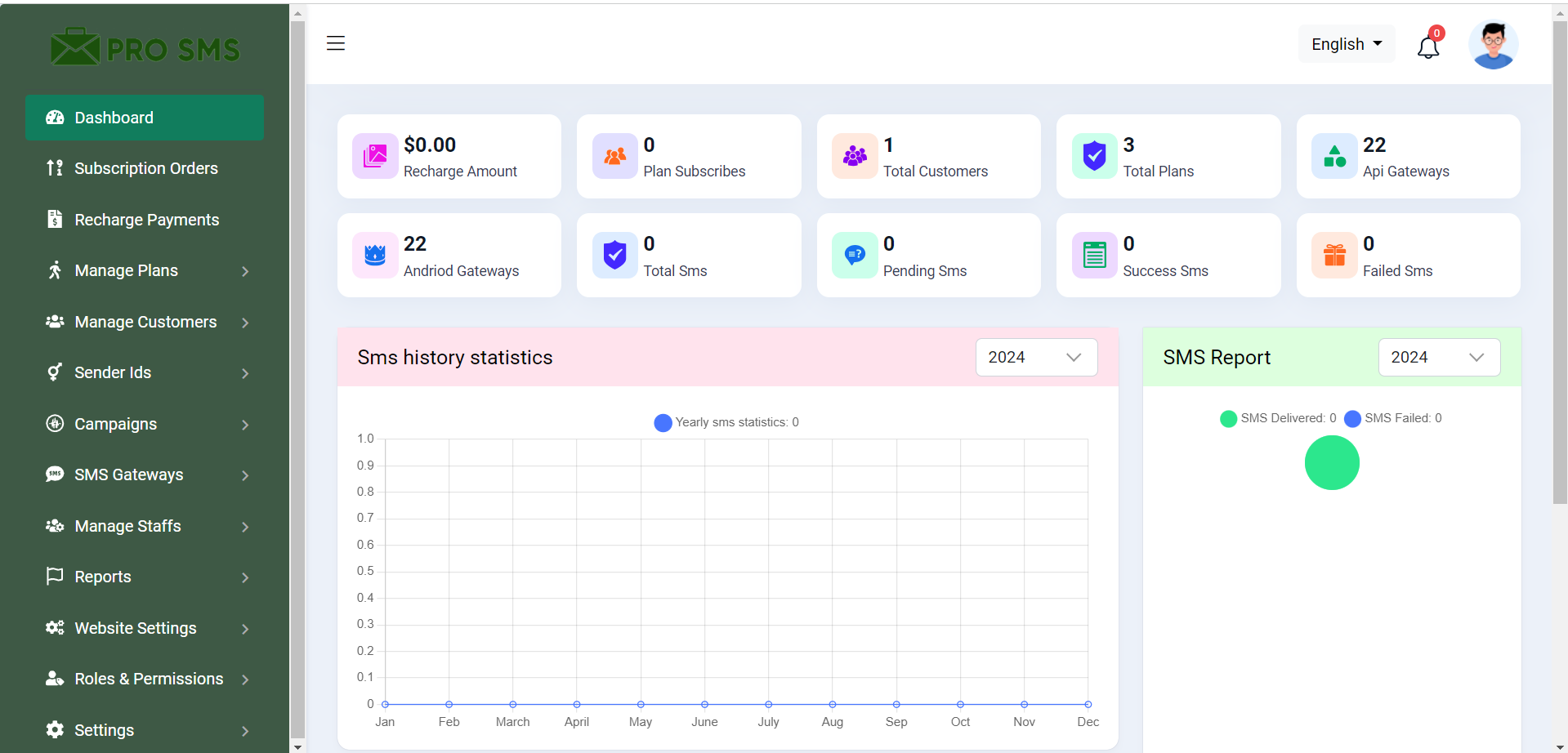Toggle the Yearly sms statistics legend

726,422
